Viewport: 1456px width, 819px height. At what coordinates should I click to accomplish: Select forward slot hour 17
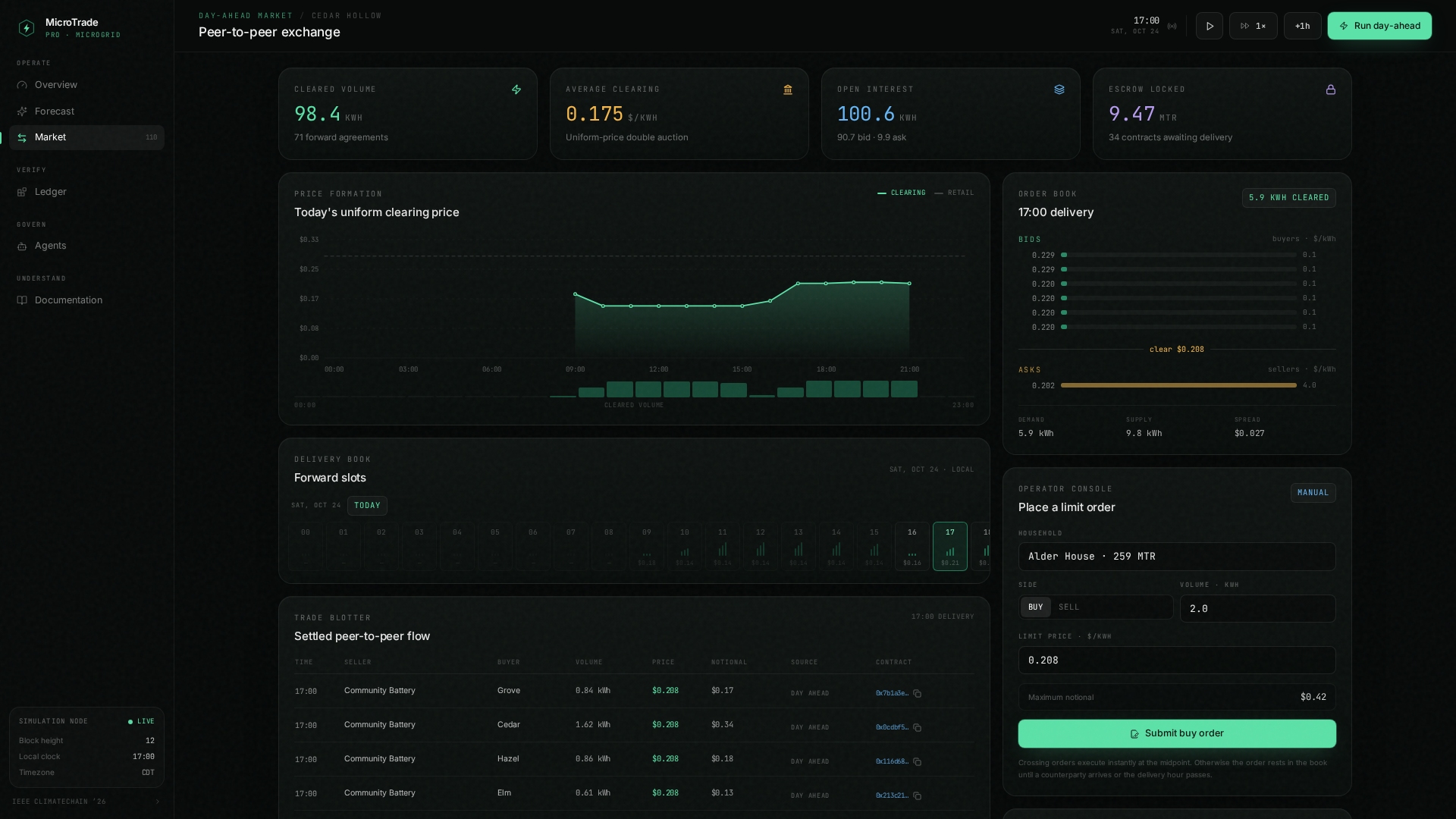pyautogui.click(x=950, y=547)
